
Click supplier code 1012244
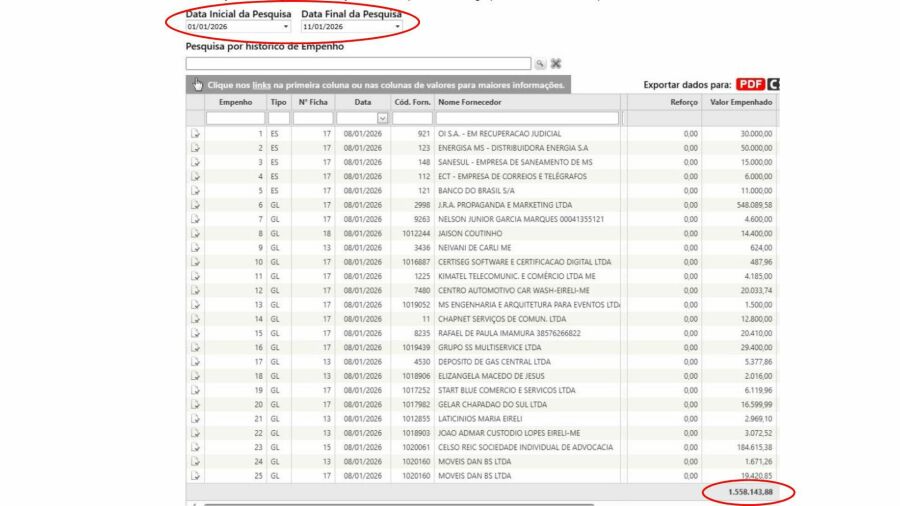[x=416, y=233]
